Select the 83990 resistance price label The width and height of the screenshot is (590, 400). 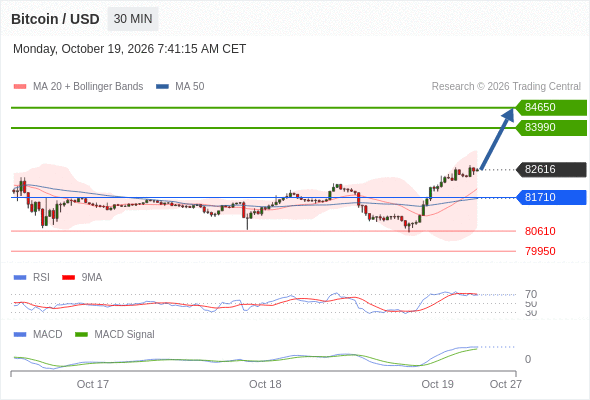[551, 128]
